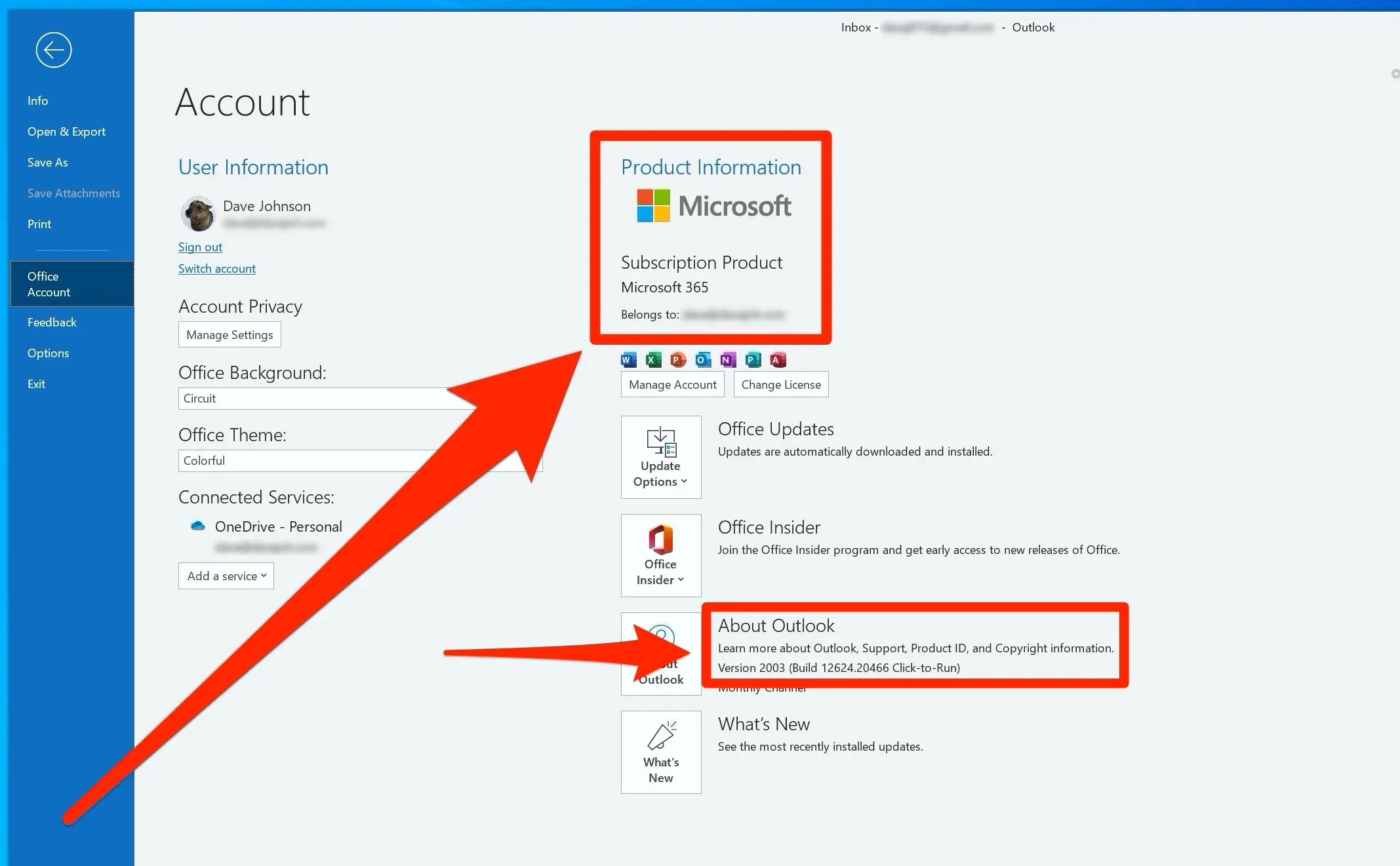Click the Outlook app icon
Screen dimensions: 1400x866
coord(703,359)
